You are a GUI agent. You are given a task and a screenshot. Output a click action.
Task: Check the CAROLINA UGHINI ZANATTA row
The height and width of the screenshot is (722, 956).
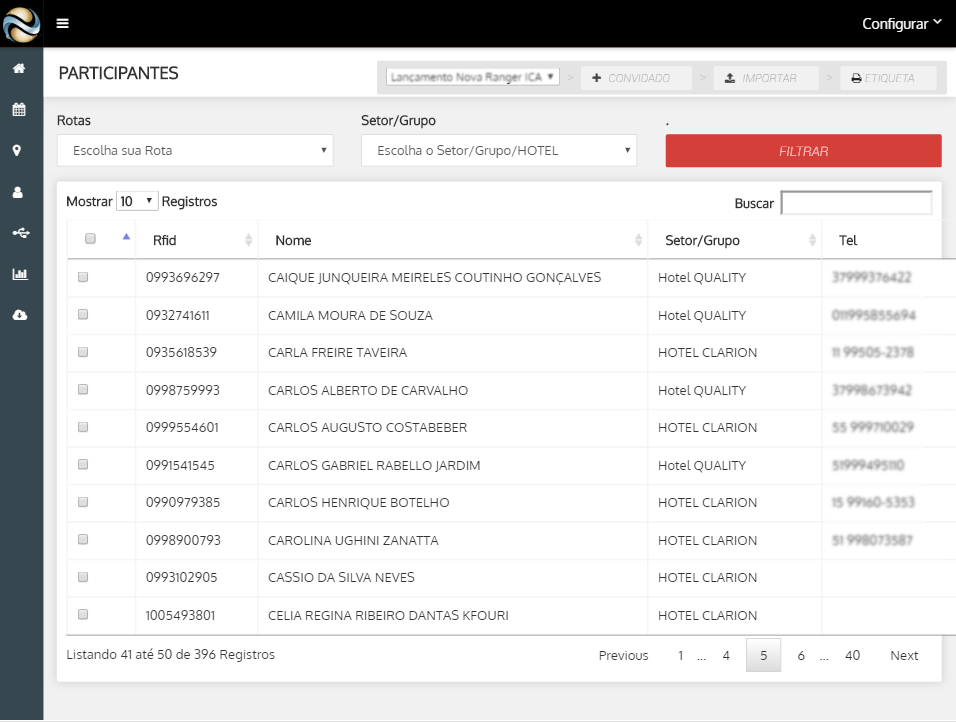83,539
